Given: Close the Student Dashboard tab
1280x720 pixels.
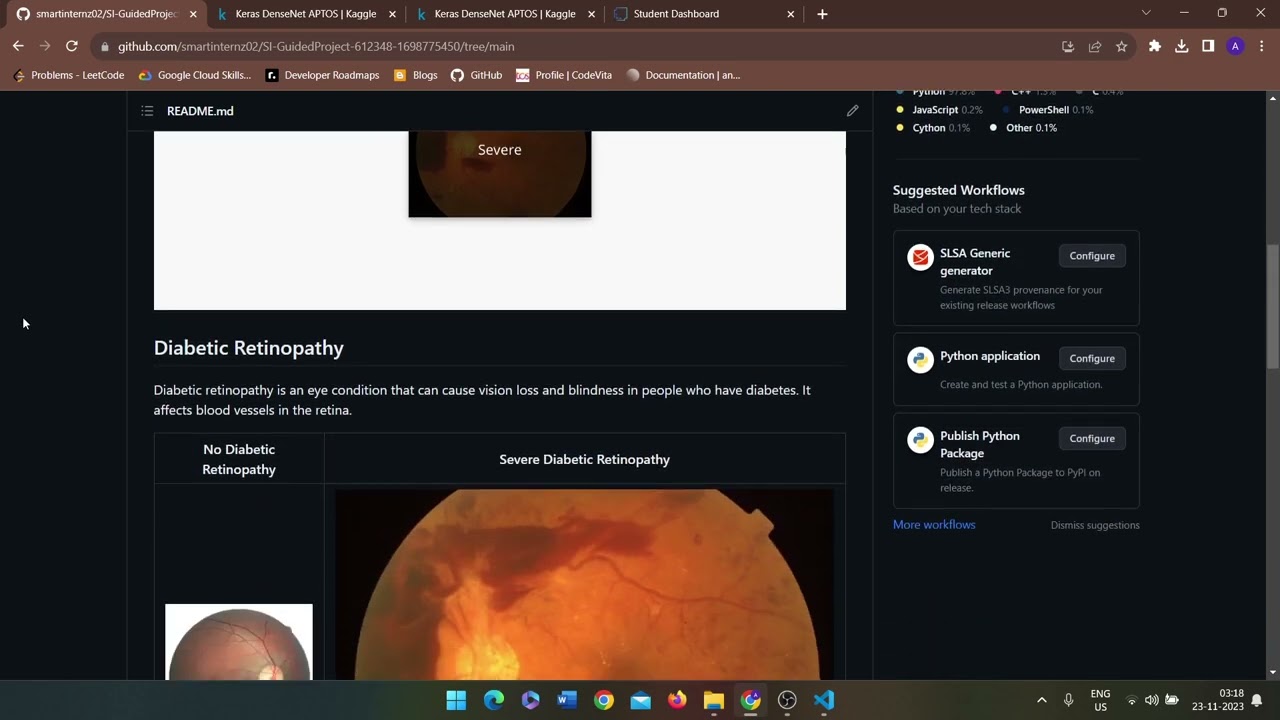Looking at the screenshot, I should [791, 14].
